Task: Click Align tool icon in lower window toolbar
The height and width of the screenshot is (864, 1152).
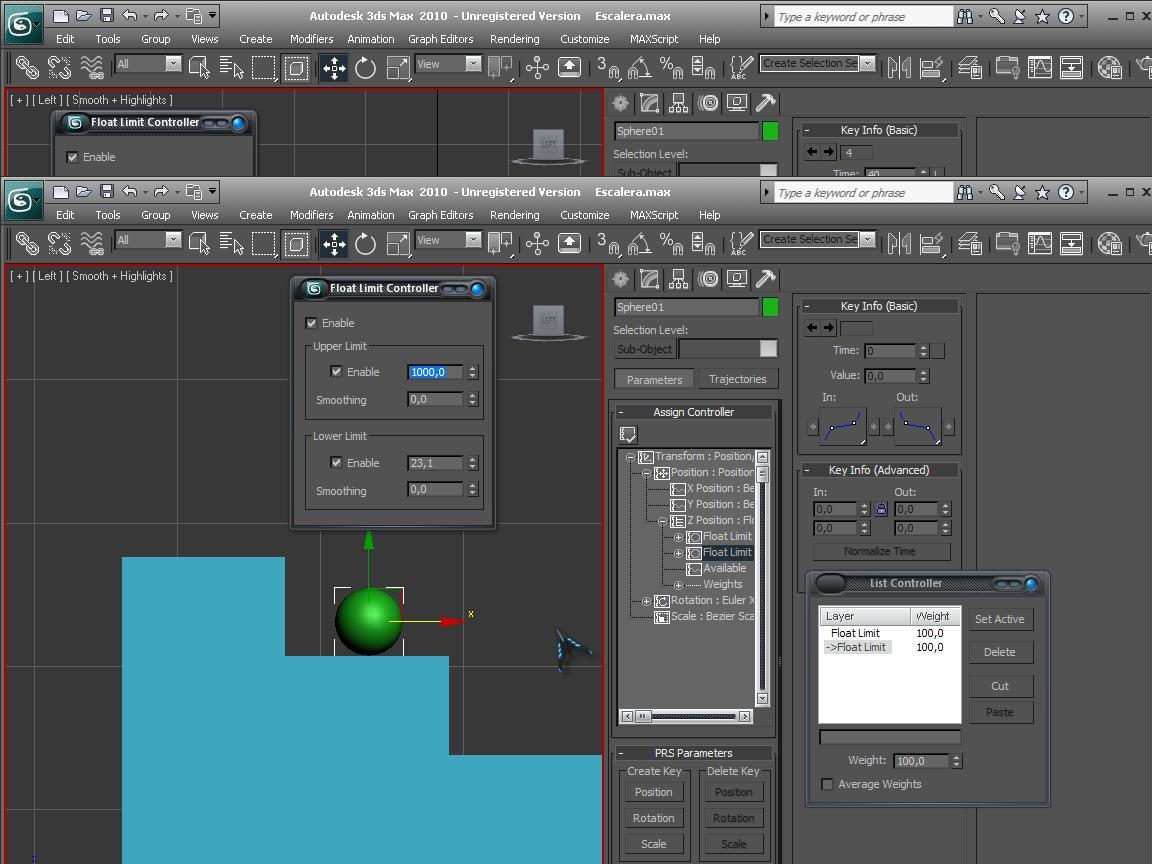Action: coord(931,243)
